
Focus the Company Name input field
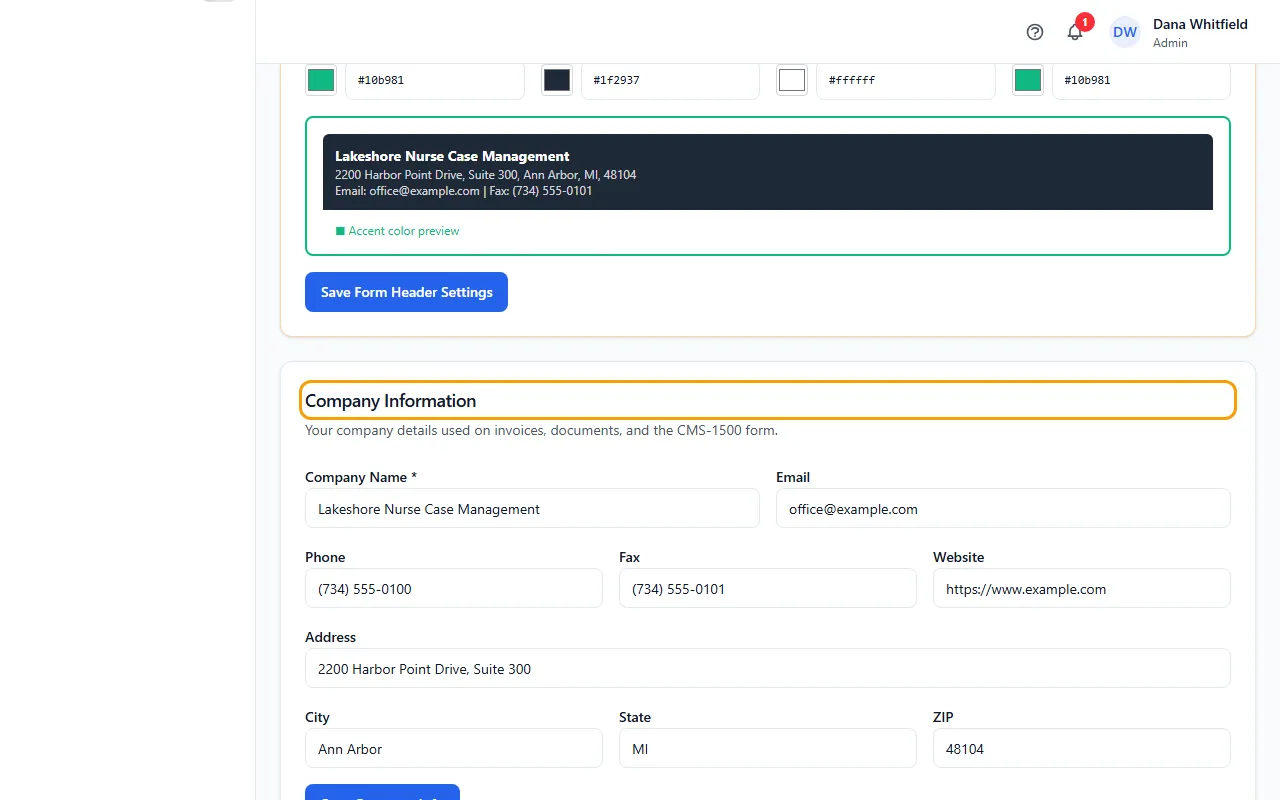tap(532, 509)
